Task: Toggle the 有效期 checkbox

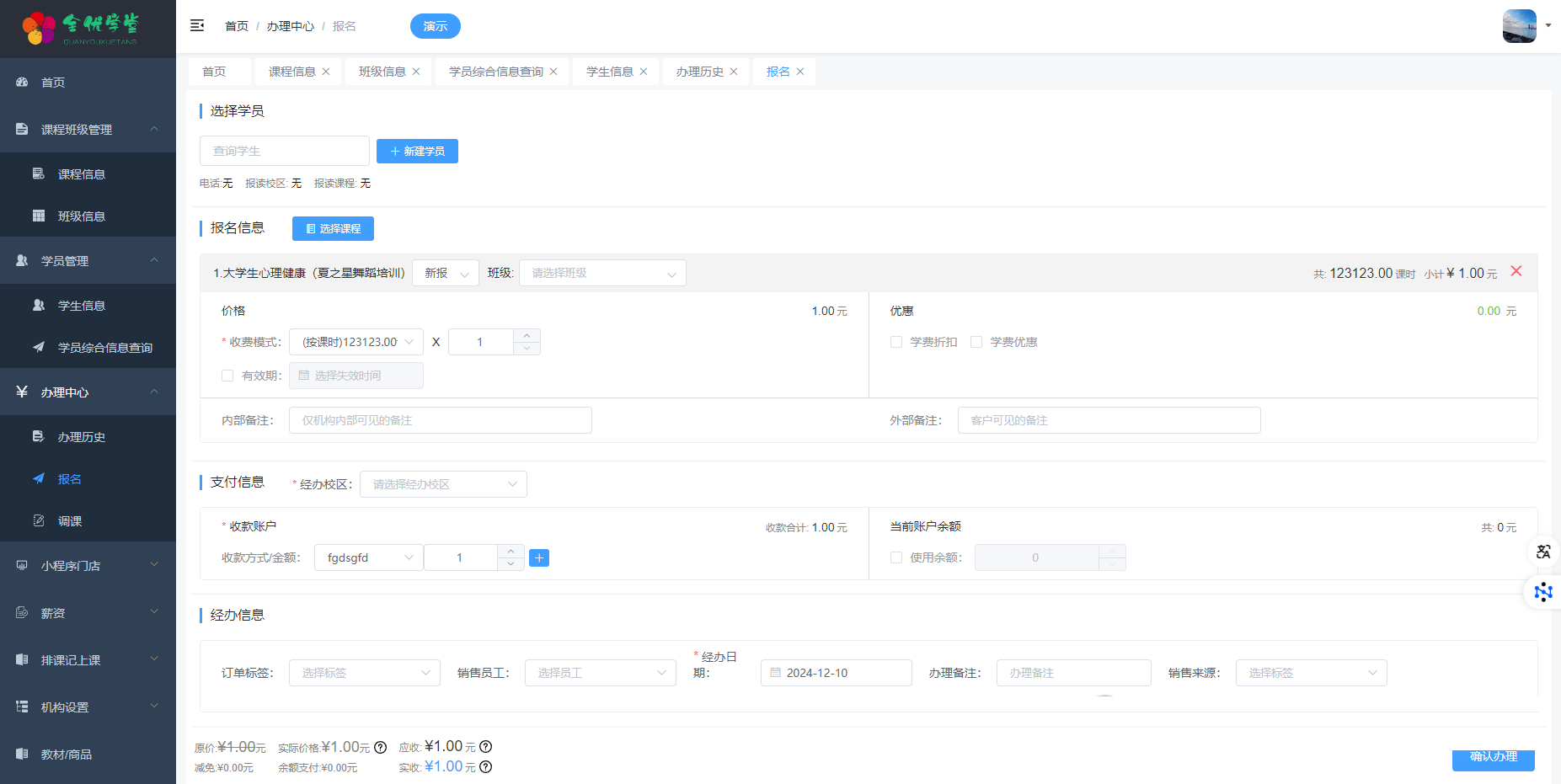Action: click(227, 376)
